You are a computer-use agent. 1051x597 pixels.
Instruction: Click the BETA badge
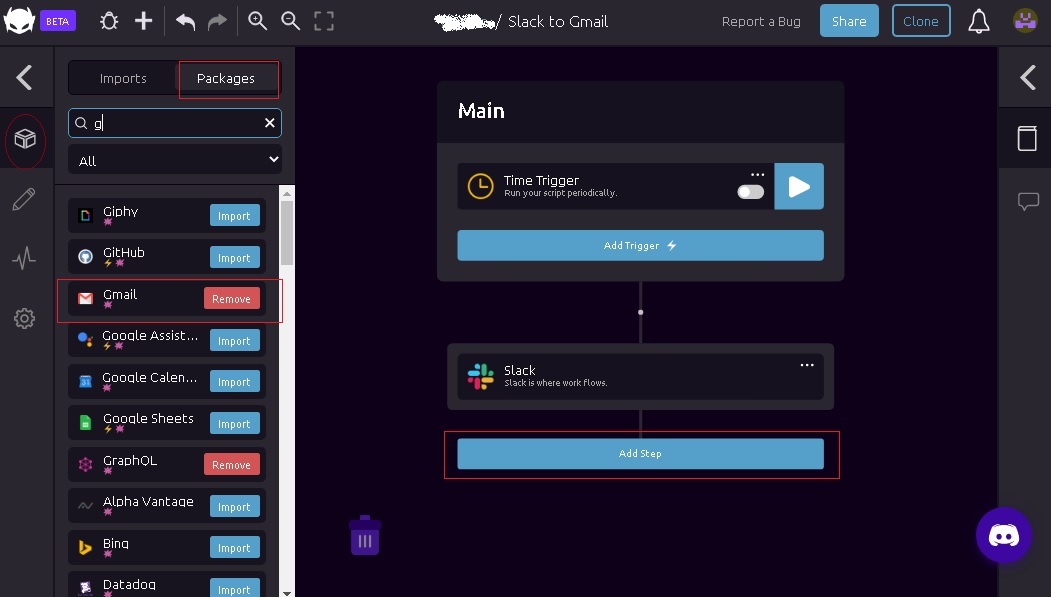click(x=58, y=21)
